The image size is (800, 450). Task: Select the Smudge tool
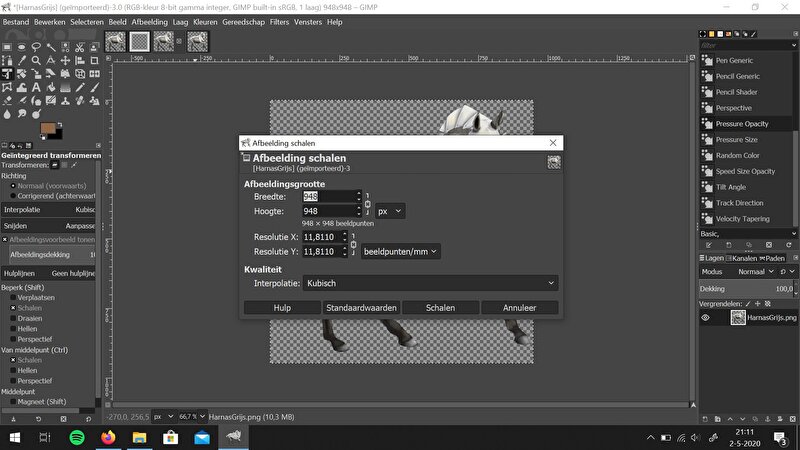[21, 114]
